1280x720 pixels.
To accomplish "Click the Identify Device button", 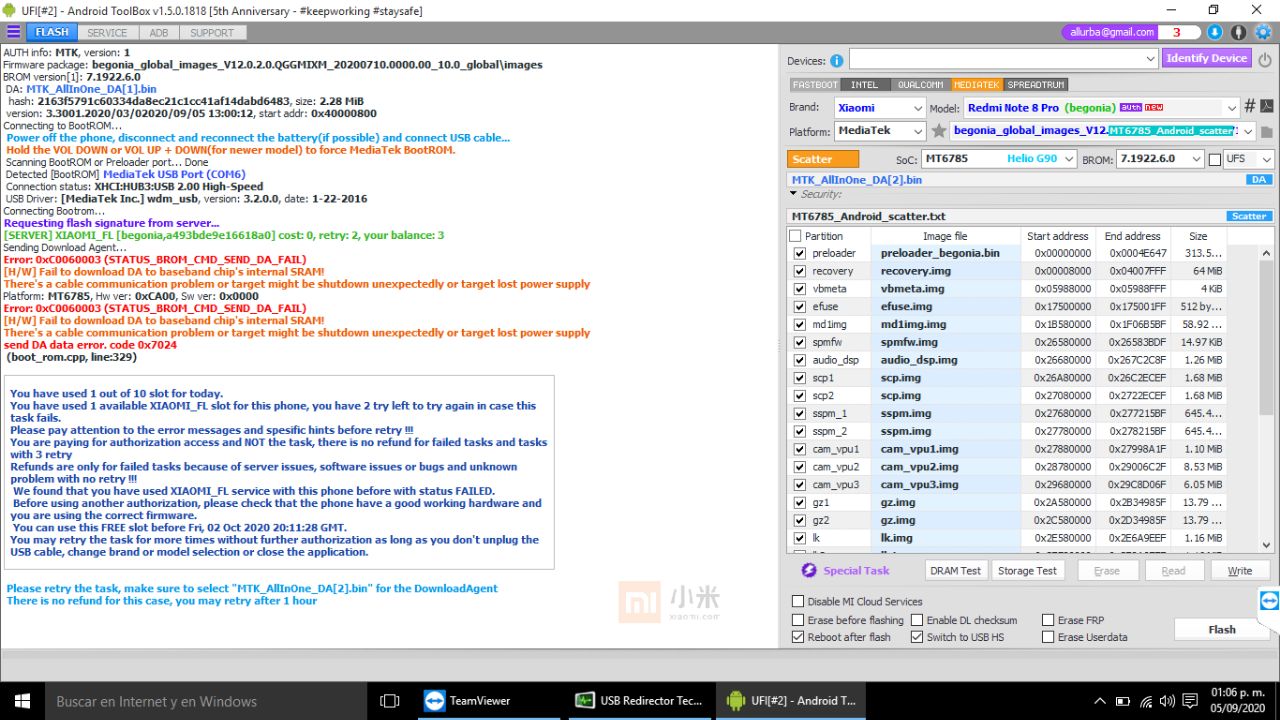I will click(x=1207, y=58).
